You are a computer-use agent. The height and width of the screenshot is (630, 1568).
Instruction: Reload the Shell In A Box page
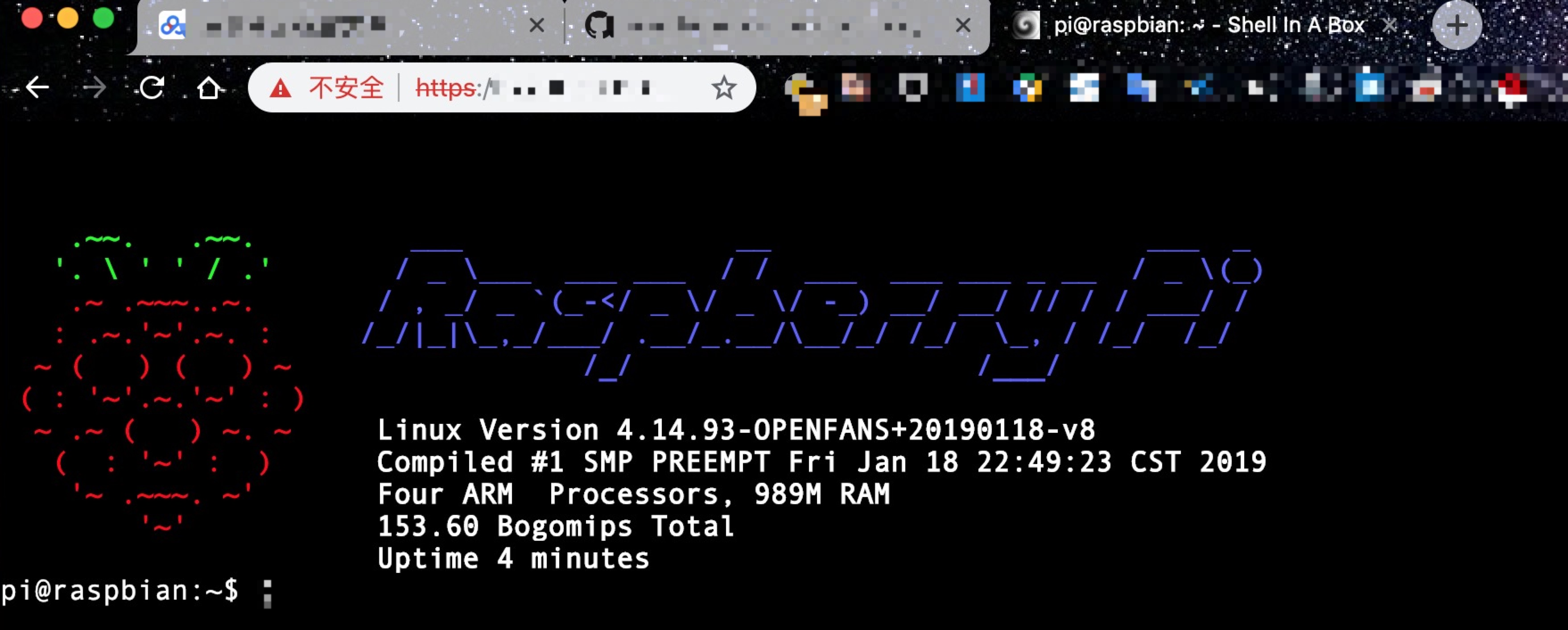coord(152,88)
